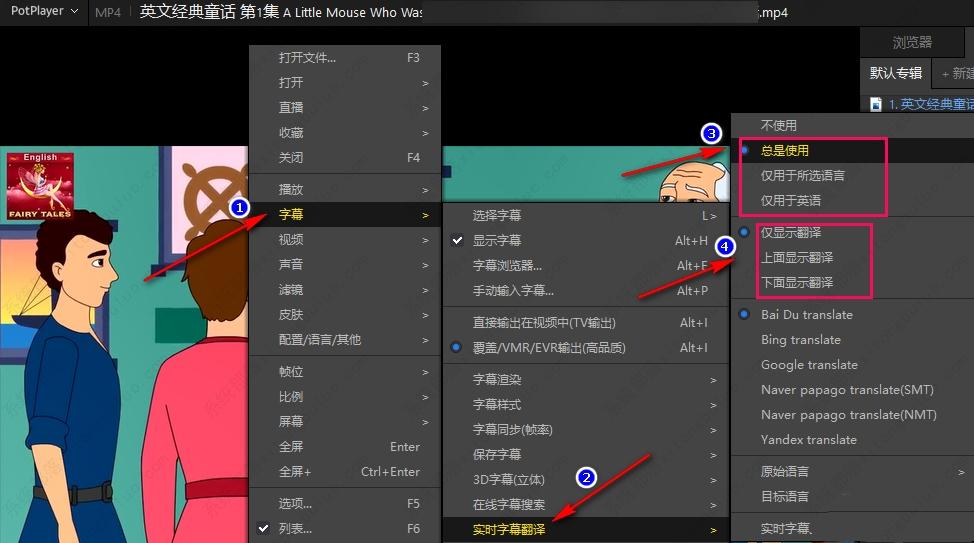Image resolution: width=974 pixels, height=543 pixels.
Task: Expand the 原始语言 submenu
Action: tap(853, 472)
